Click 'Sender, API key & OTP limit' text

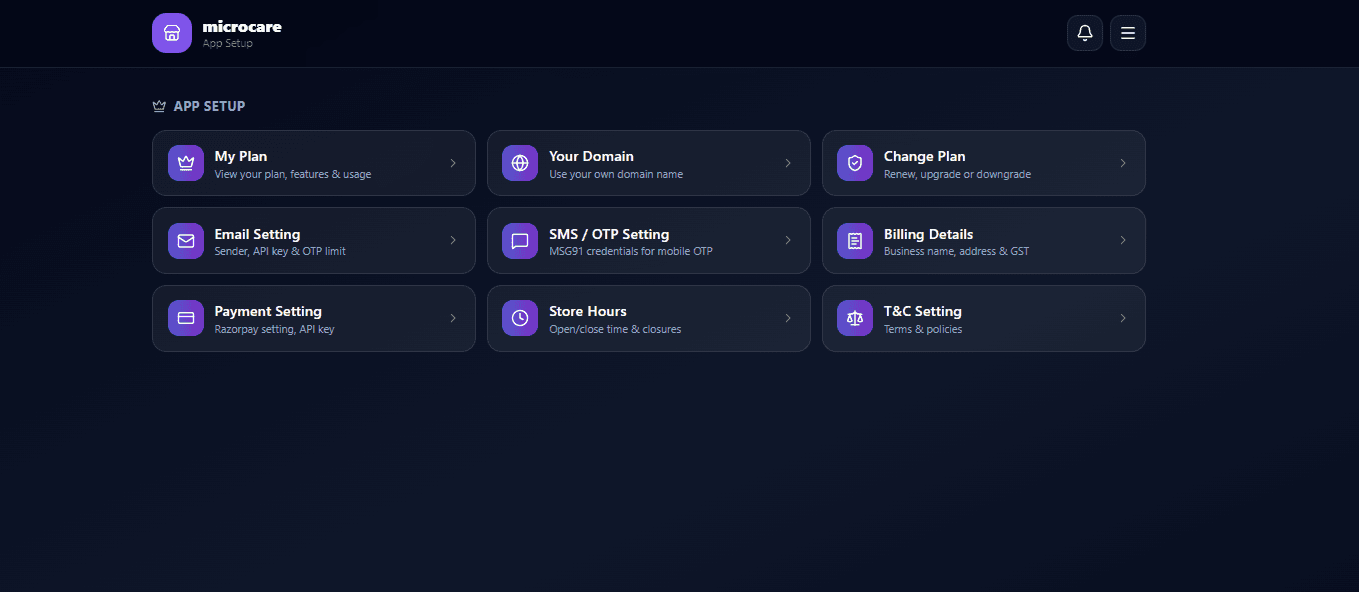coord(280,251)
